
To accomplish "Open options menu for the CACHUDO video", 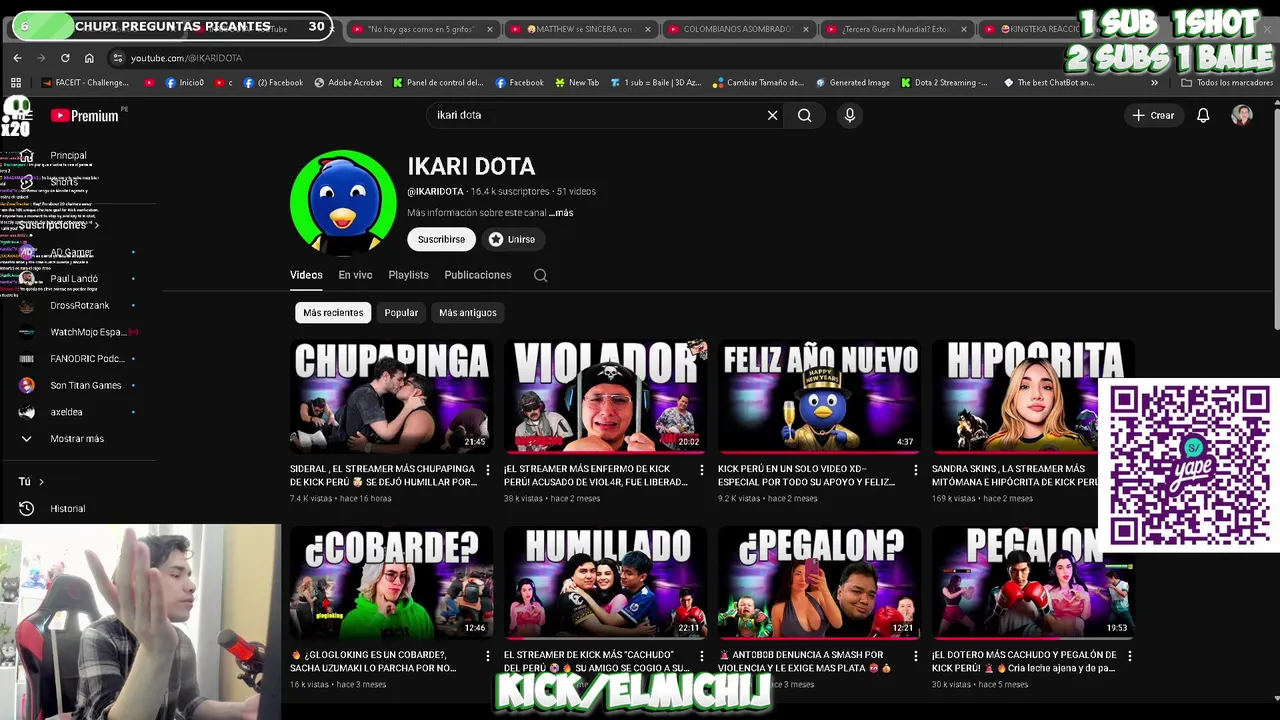I will point(702,655).
